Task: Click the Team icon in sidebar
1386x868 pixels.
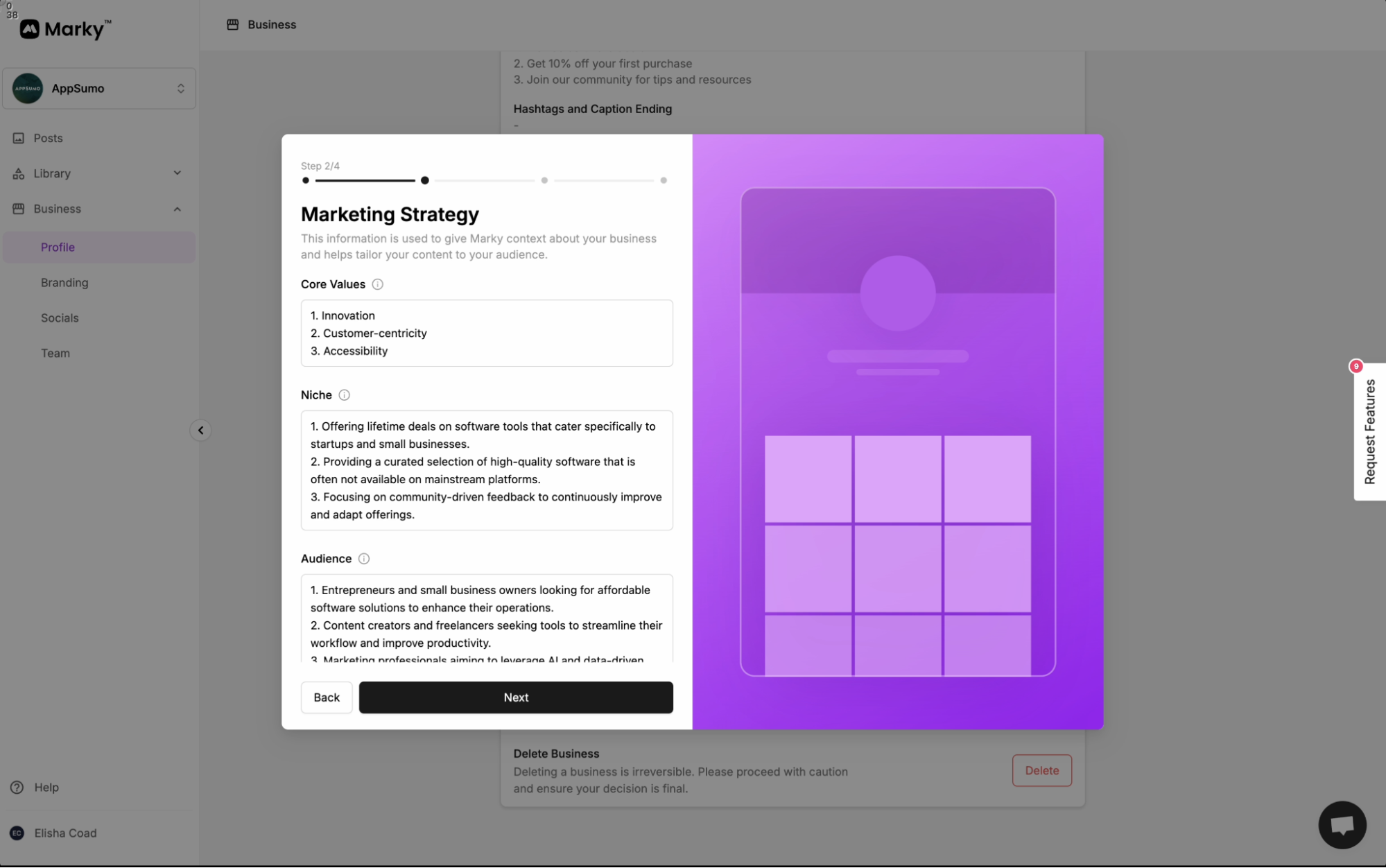Action: coord(54,353)
